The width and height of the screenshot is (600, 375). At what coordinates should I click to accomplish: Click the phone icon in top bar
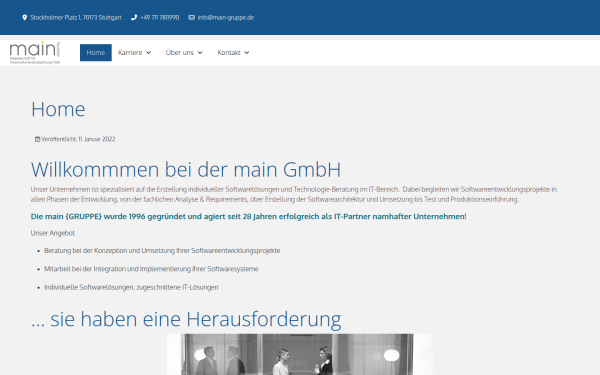(134, 18)
